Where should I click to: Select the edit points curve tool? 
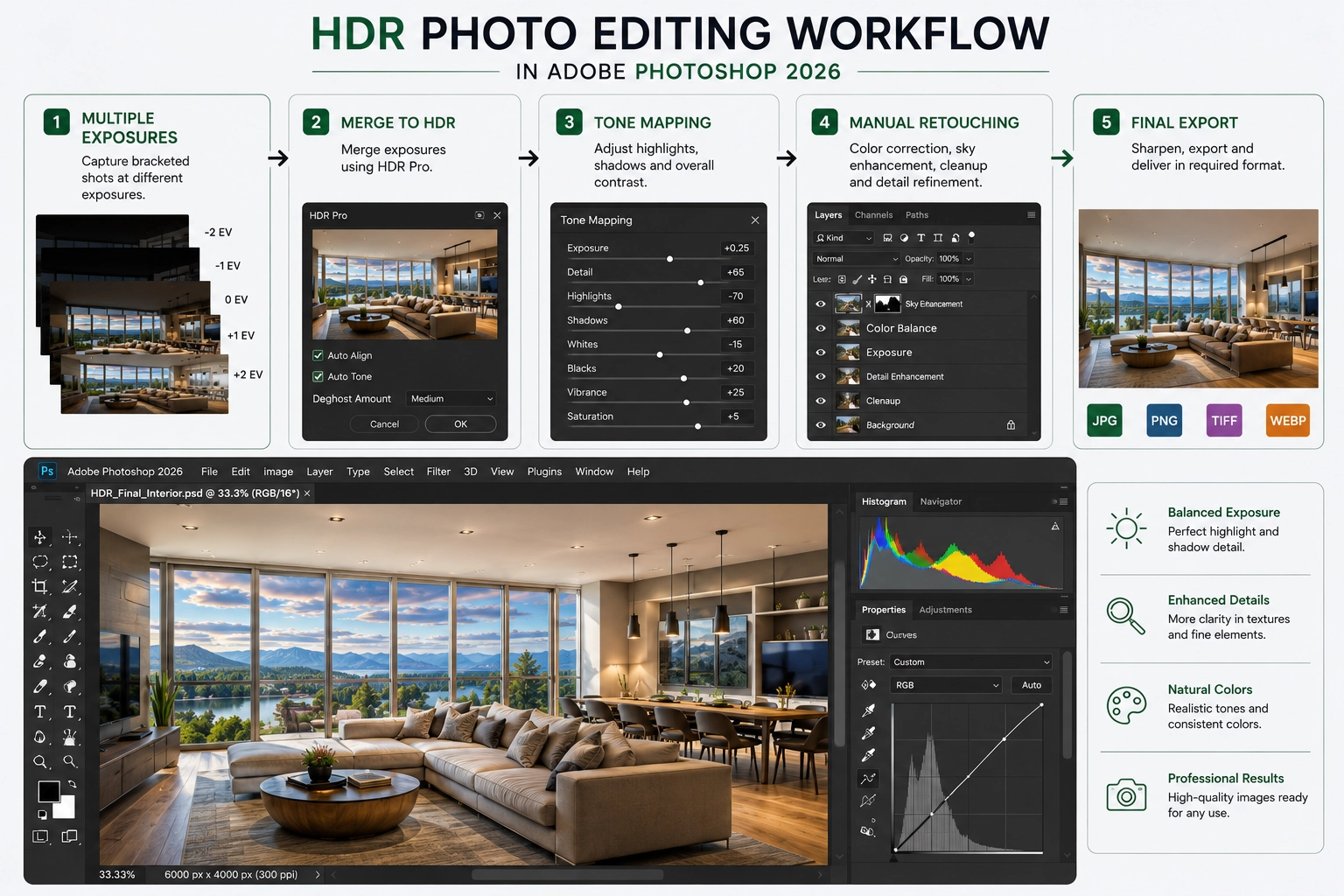(x=868, y=778)
